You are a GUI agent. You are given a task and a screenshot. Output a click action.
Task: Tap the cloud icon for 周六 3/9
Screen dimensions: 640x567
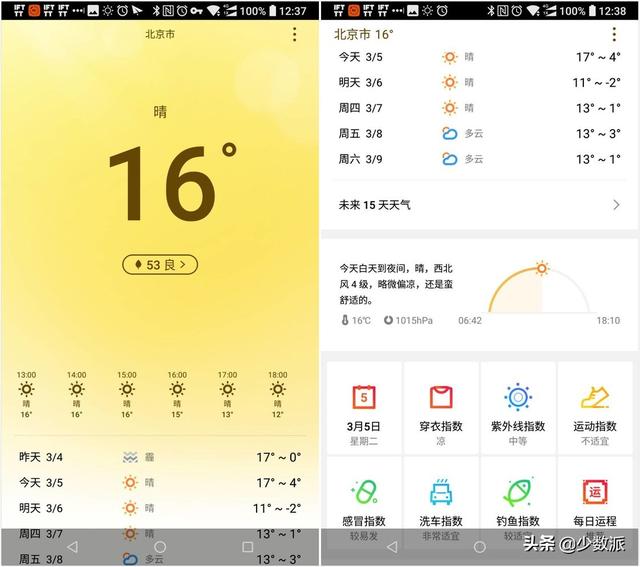coord(450,159)
